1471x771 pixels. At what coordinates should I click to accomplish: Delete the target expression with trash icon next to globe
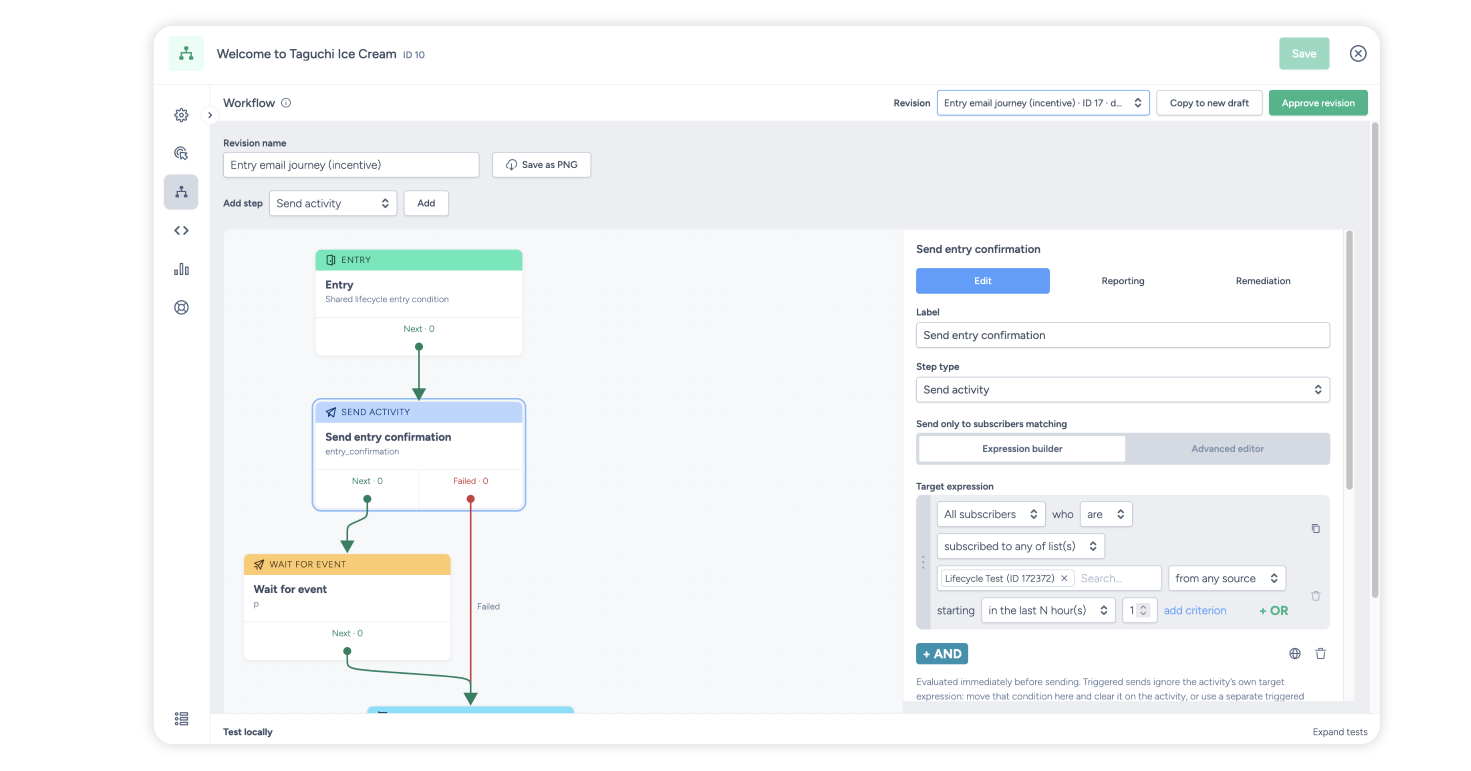[1321, 654]
